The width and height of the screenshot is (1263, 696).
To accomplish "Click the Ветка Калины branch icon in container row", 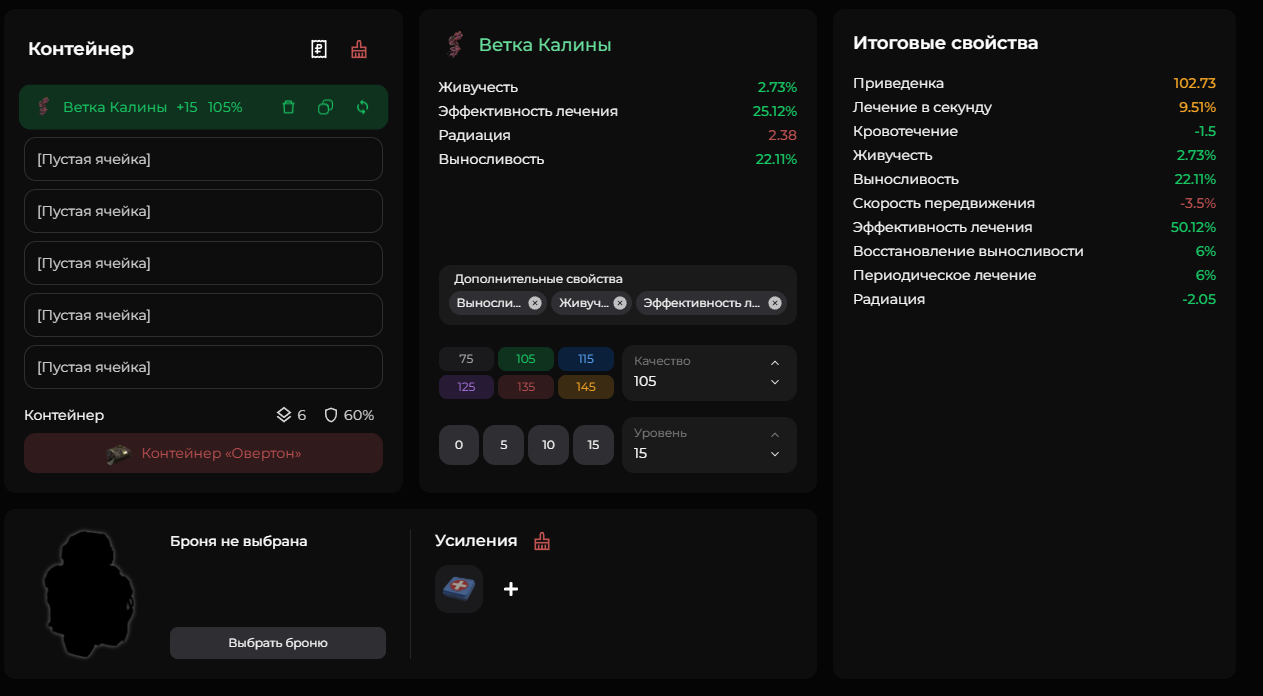I will (x=44, y=106).
